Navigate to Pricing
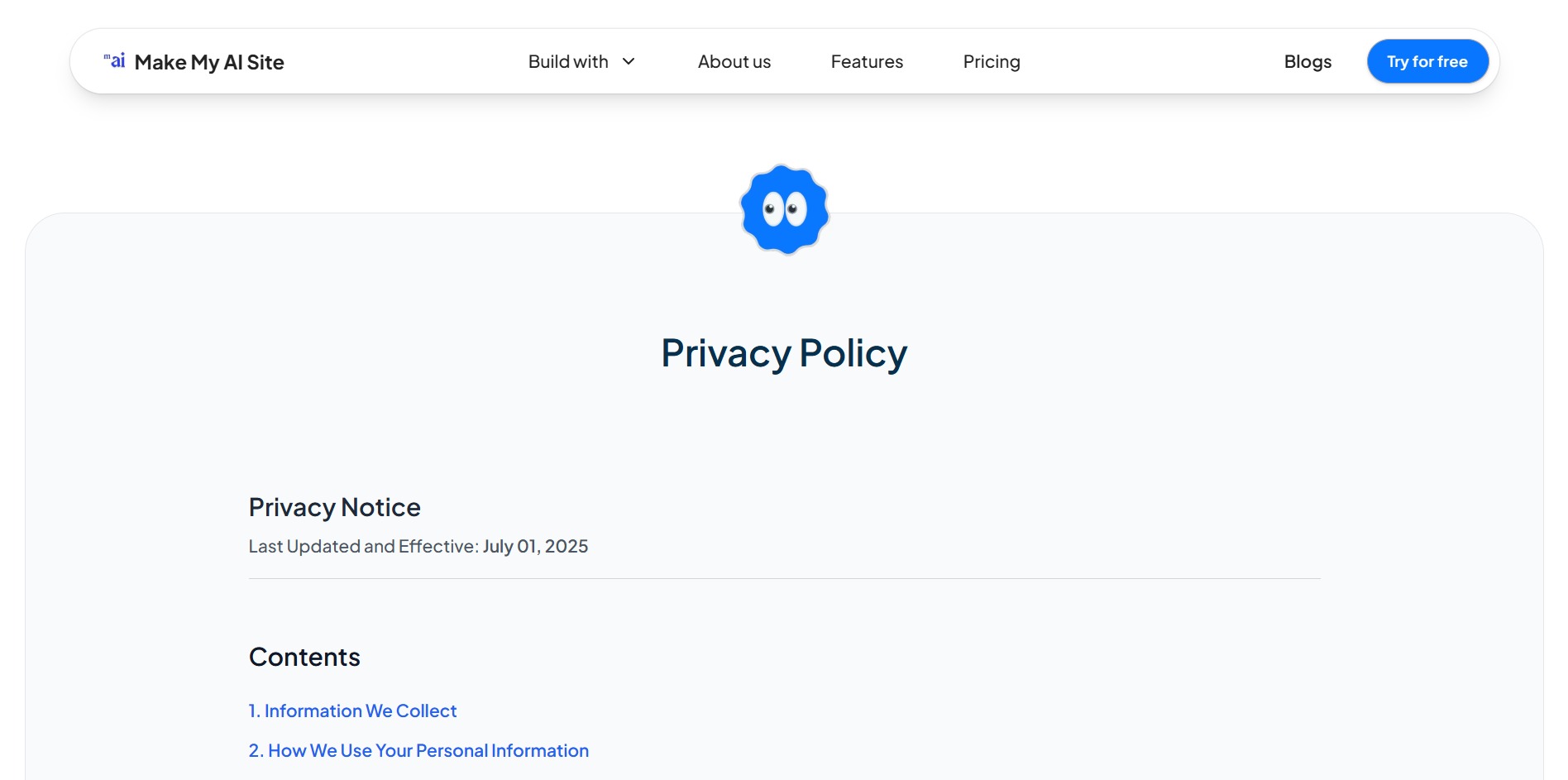Image resolution: width=1568 pixels, height=780 pixels. 991,61
